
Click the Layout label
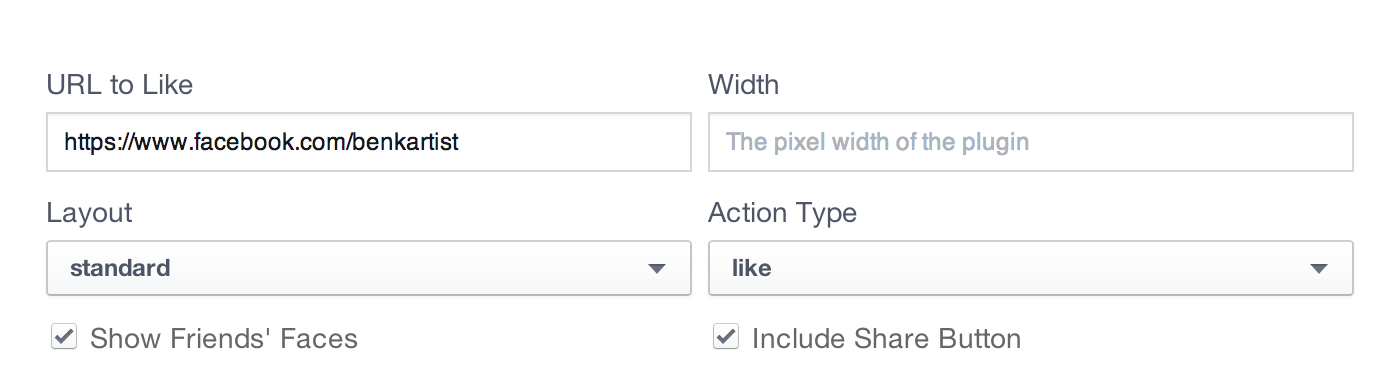[x=90, y=213]
